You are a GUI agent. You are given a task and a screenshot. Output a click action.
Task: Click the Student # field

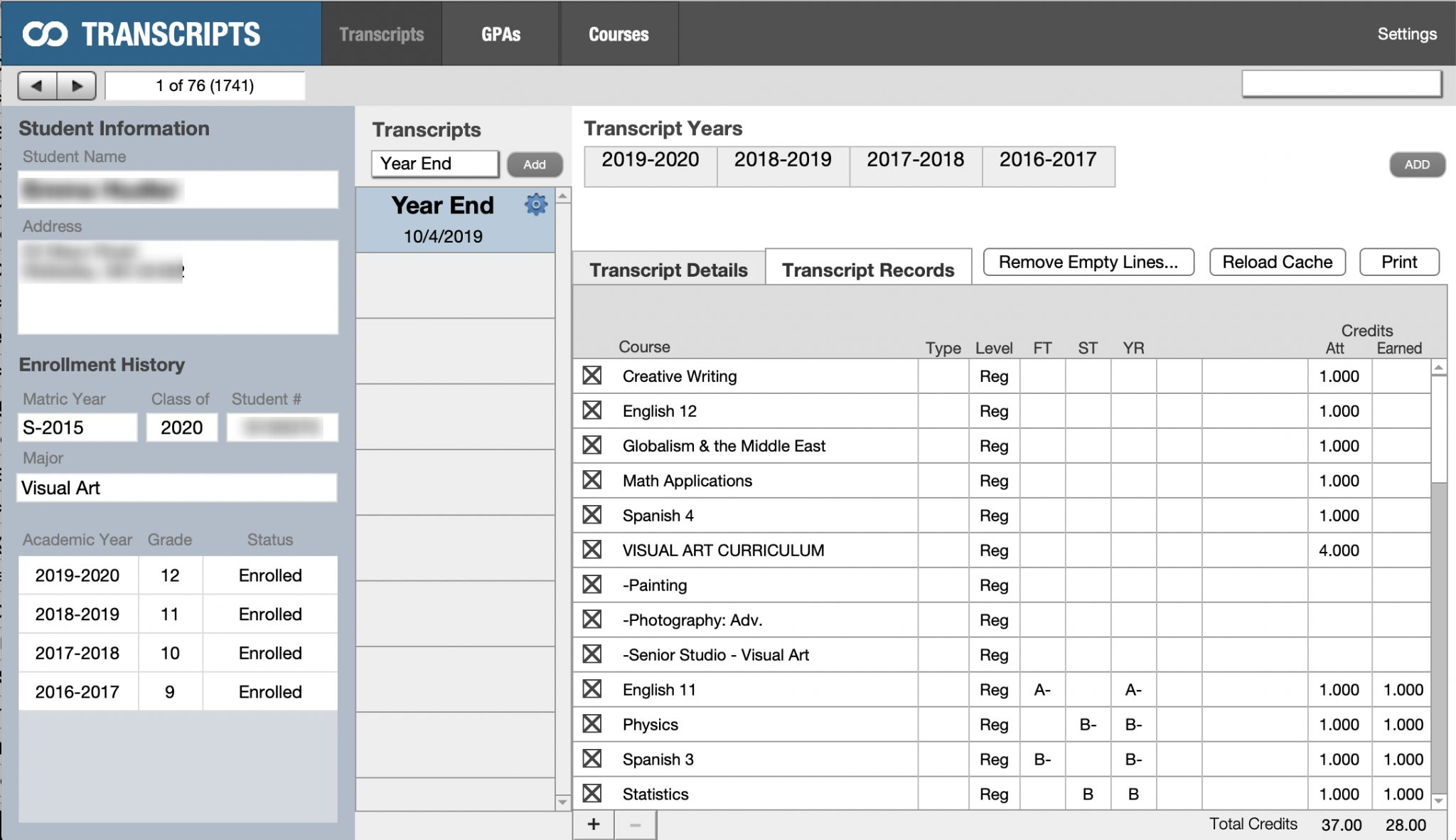(x=282, y=427)
